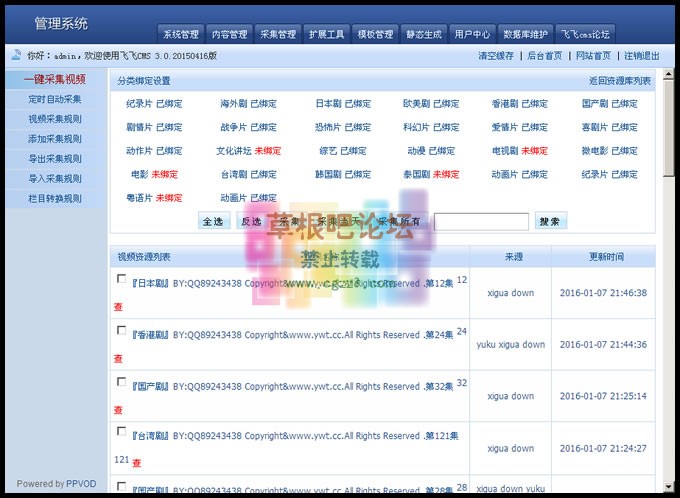The width and height of the screenshot is (680, 498).
Task: Log out via 注销退出
Action: pyautogui.click(x=642, y=56)
